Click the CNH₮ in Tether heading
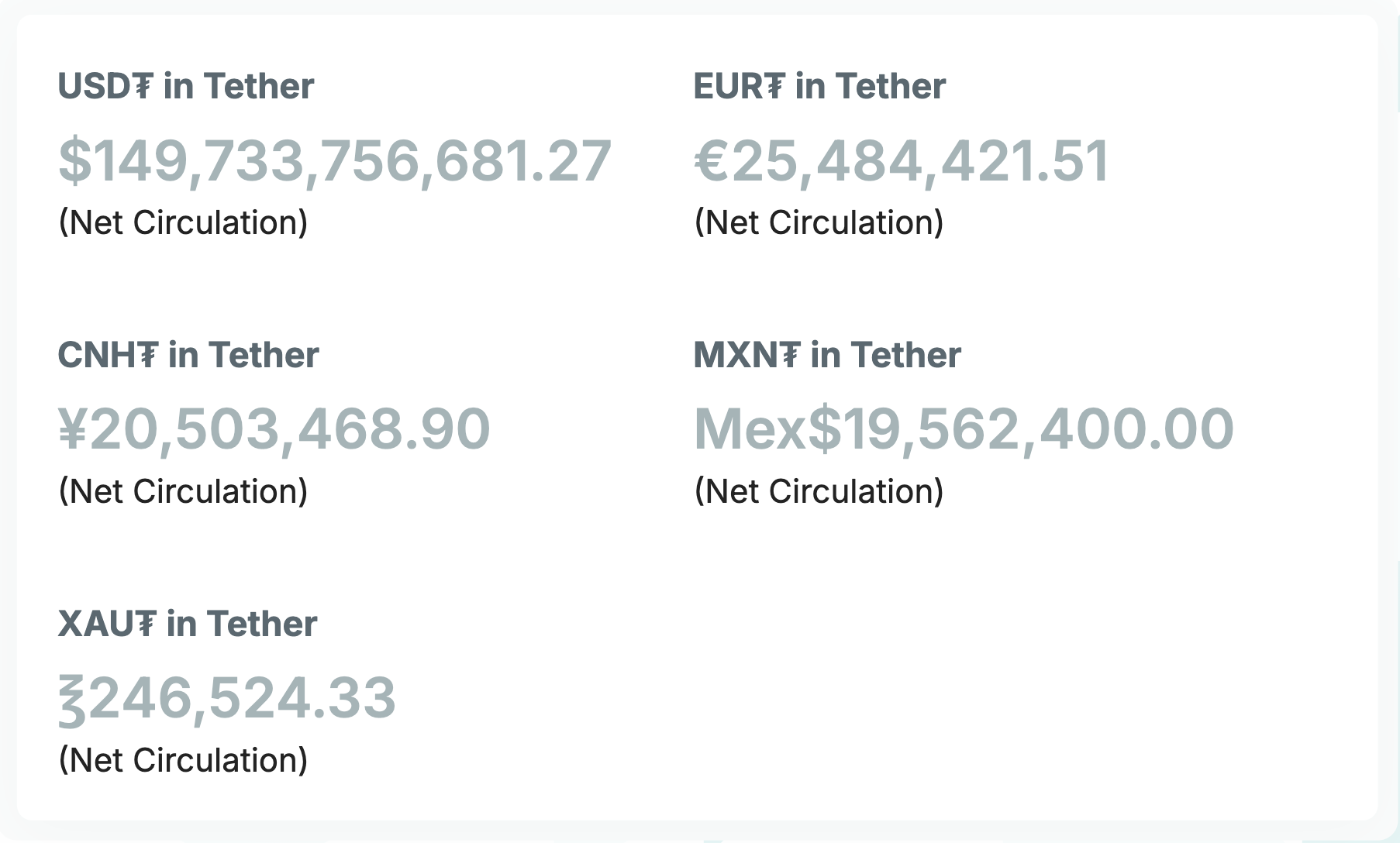Screen dimensions: 1400x843 click(188, 355)
